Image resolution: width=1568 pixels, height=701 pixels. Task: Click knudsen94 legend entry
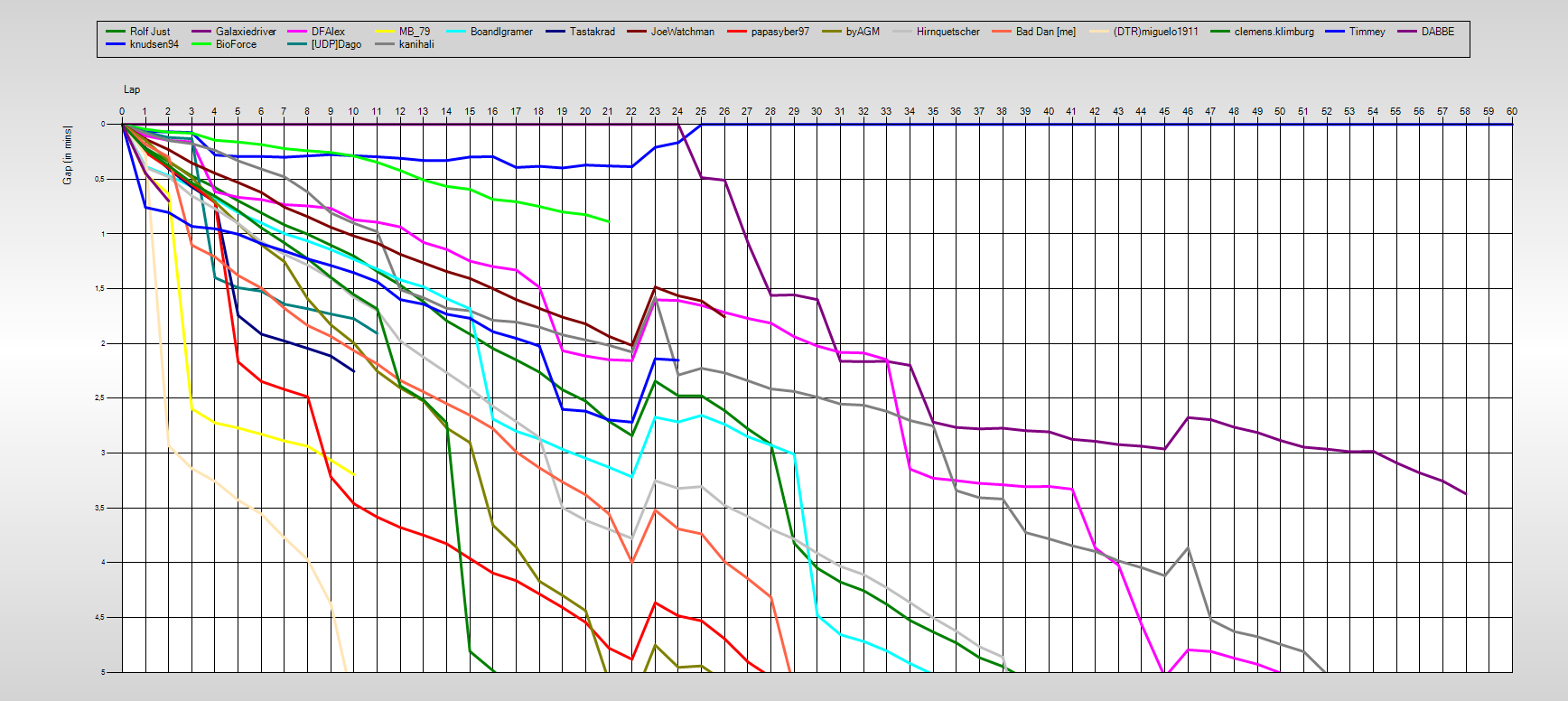pos(154,44)
